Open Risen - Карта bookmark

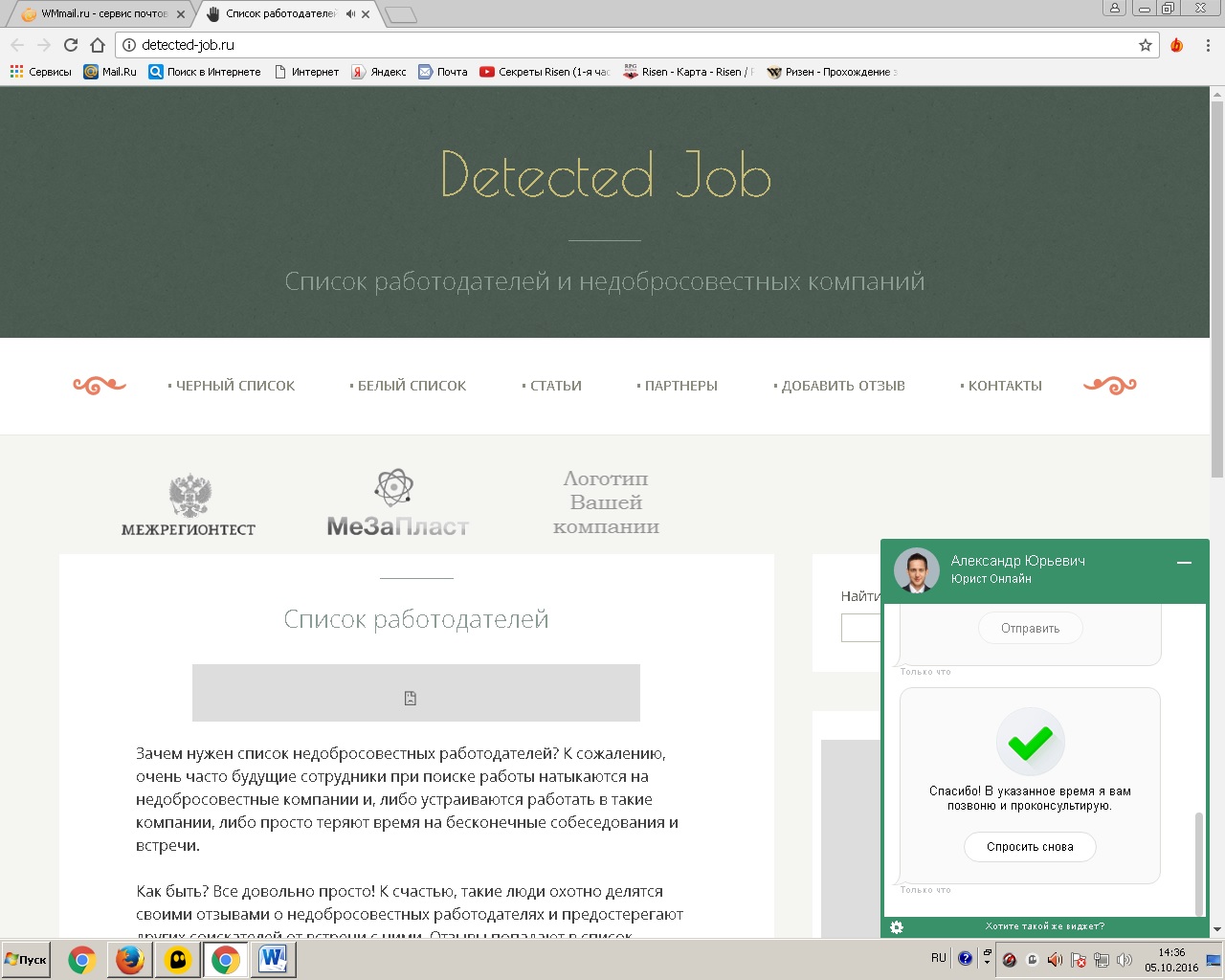click(x=688, y=72)
